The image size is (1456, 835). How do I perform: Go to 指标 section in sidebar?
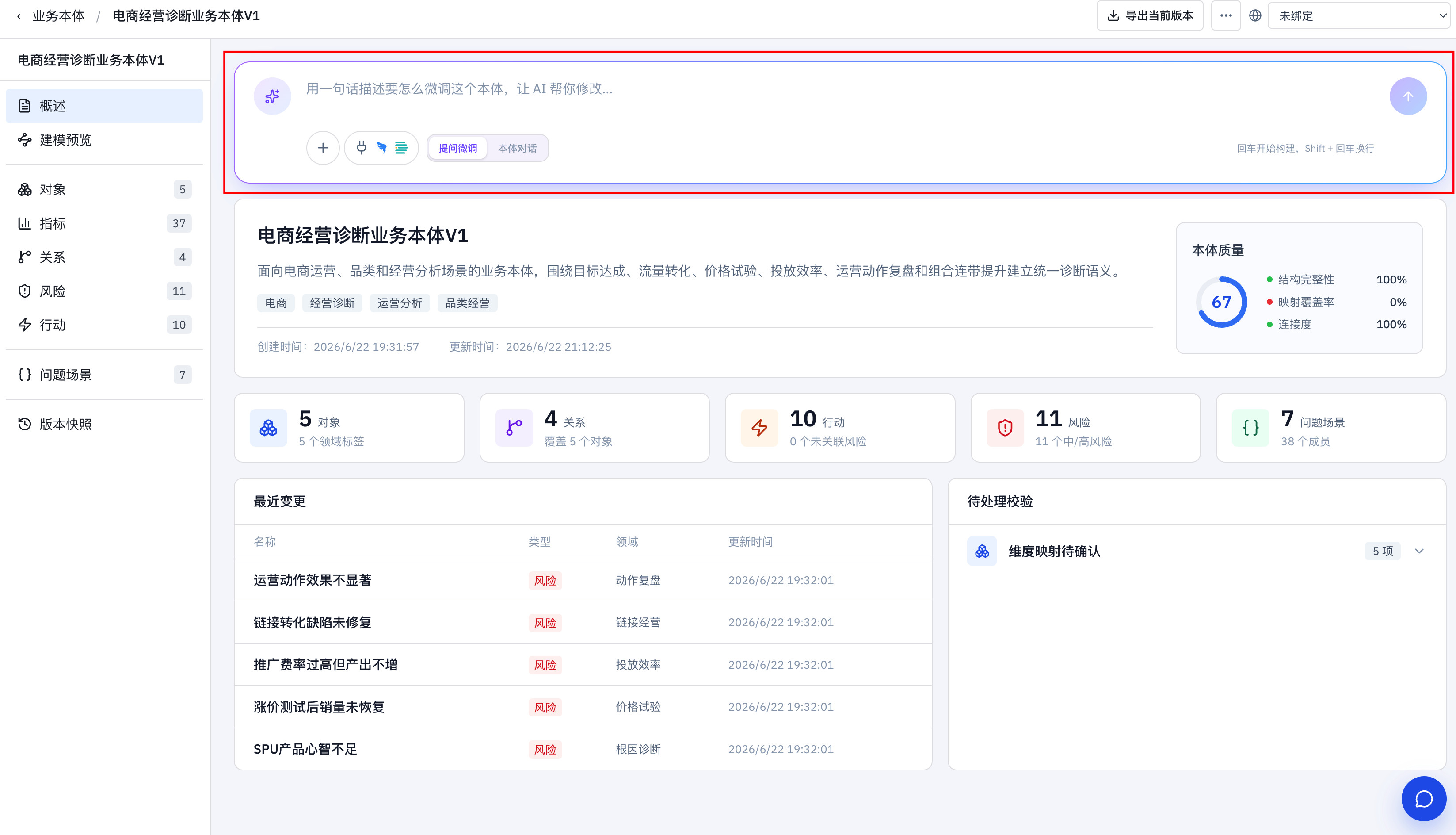pyautogui.click(x=104, y=223)
